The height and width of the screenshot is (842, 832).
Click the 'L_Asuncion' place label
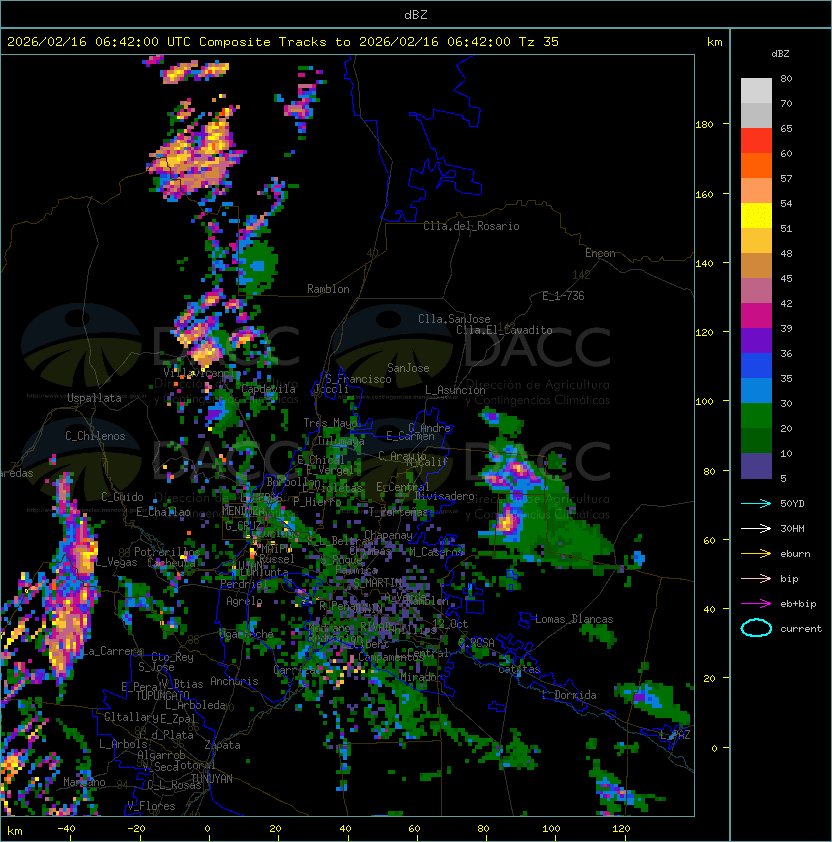pyautogui.click(x=455, y=390)
